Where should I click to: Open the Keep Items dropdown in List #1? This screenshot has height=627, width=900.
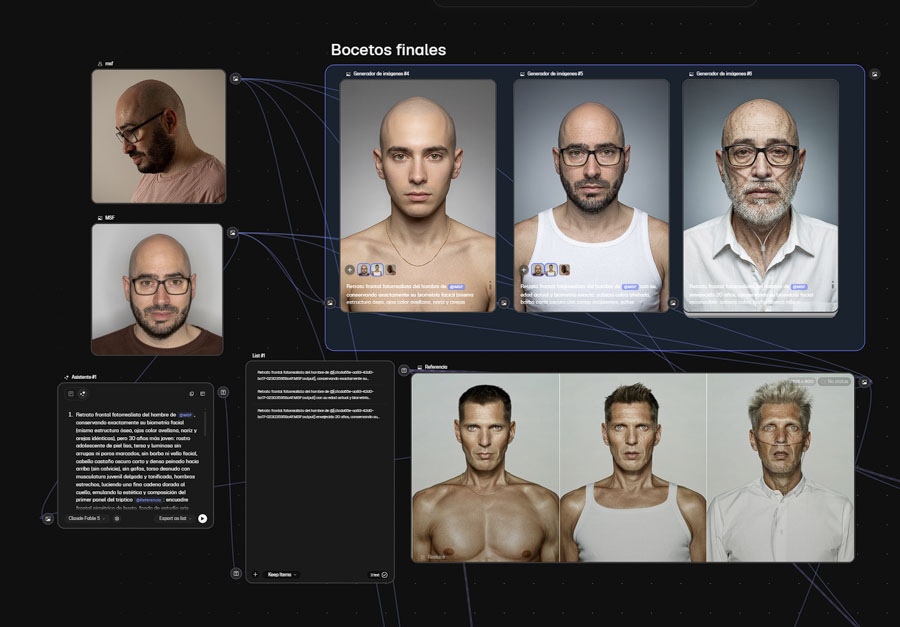click(x=282, y=574)
